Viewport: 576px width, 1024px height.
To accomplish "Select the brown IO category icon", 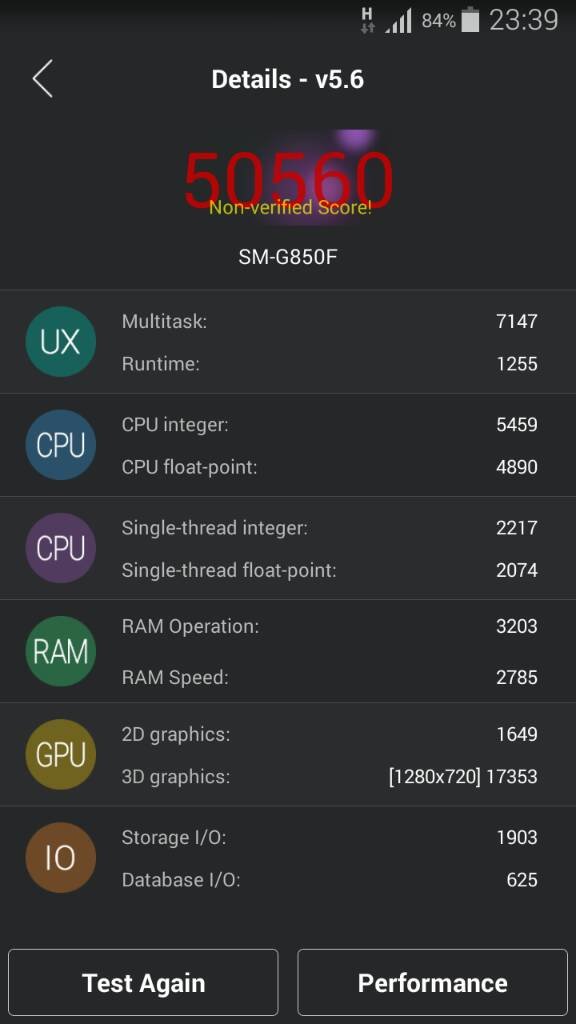I will (61, 857).
